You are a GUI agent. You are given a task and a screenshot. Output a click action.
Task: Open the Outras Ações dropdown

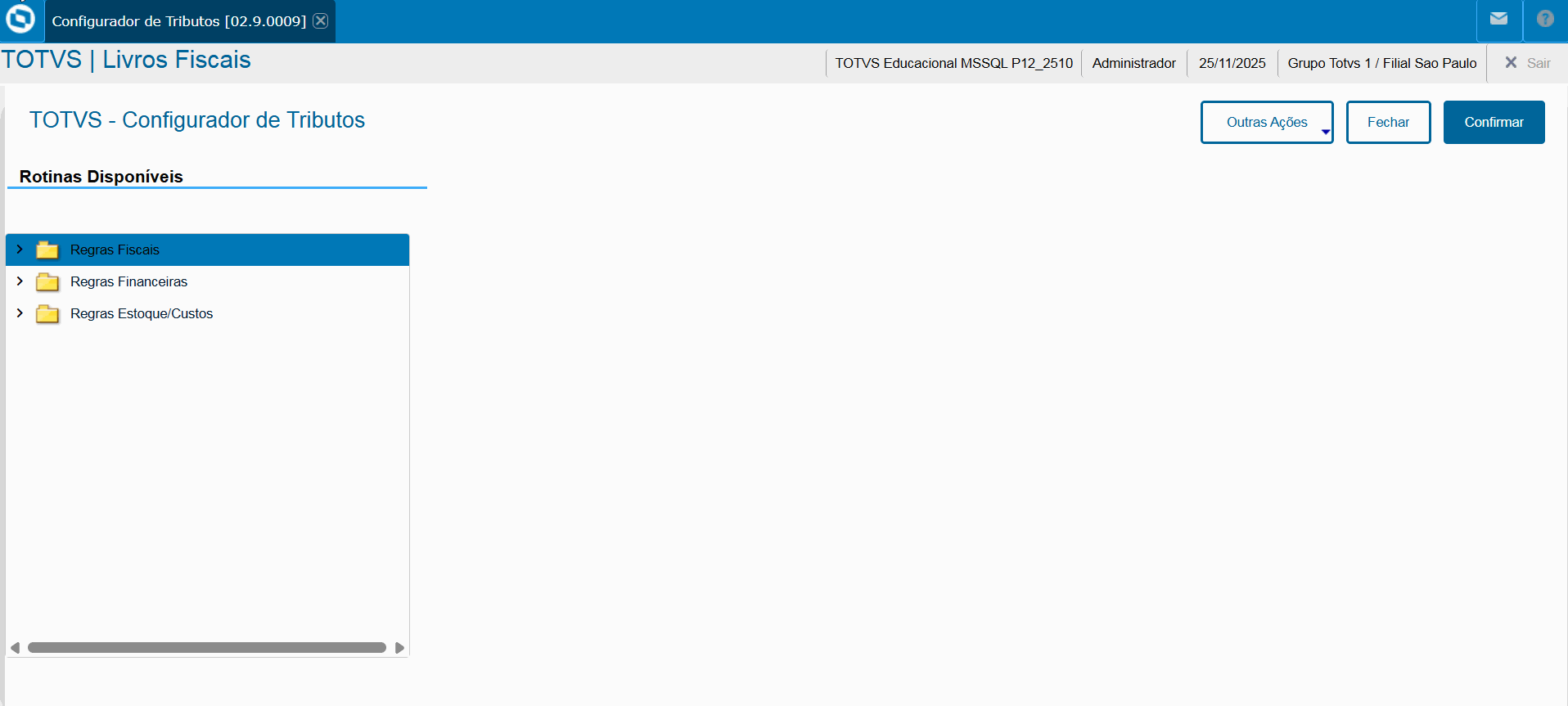click(x=1267, y=122)
